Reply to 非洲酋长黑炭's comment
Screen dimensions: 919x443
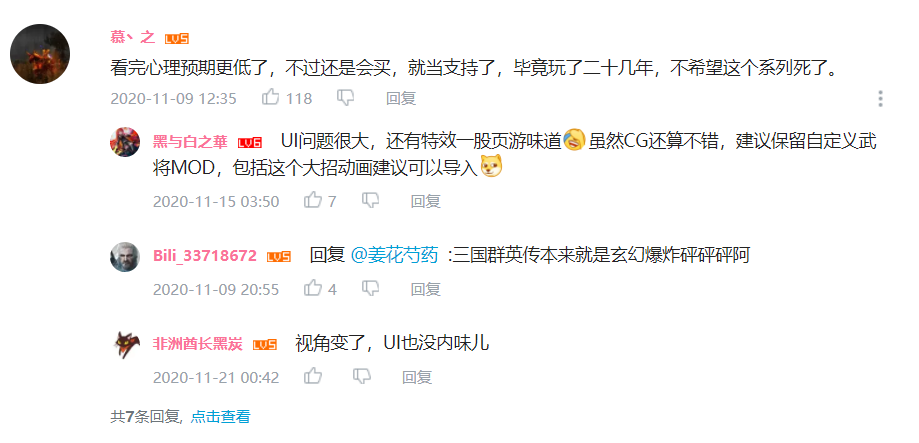[x=417, y=377]
